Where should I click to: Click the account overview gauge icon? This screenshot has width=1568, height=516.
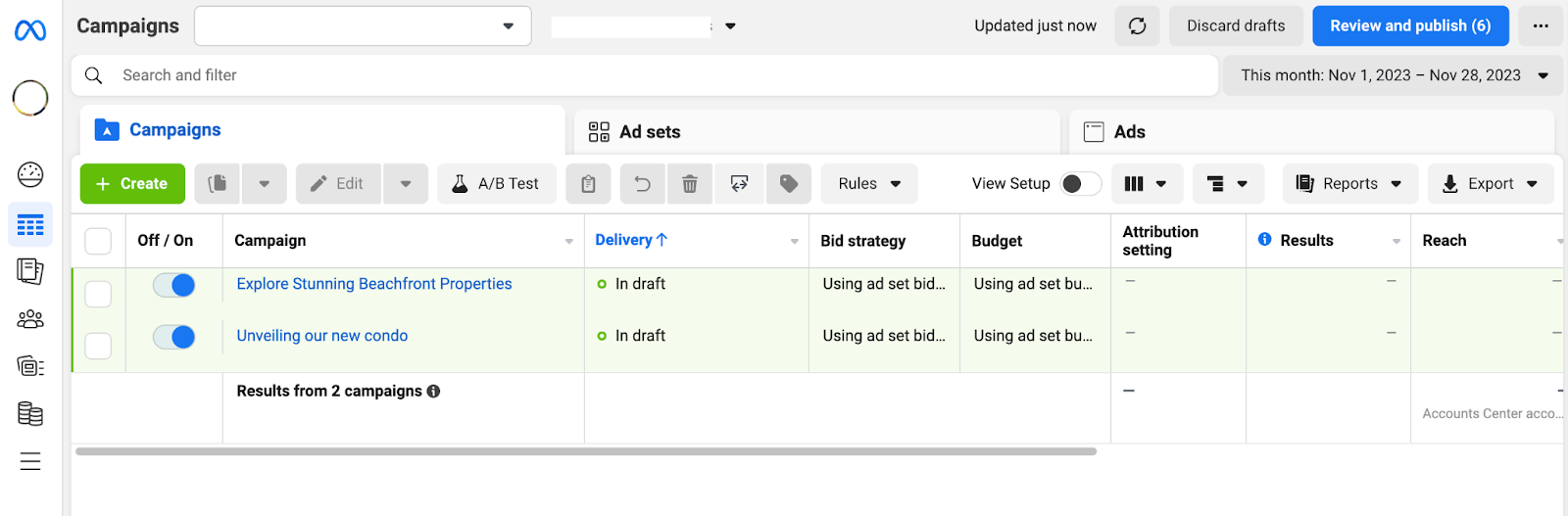30,174
